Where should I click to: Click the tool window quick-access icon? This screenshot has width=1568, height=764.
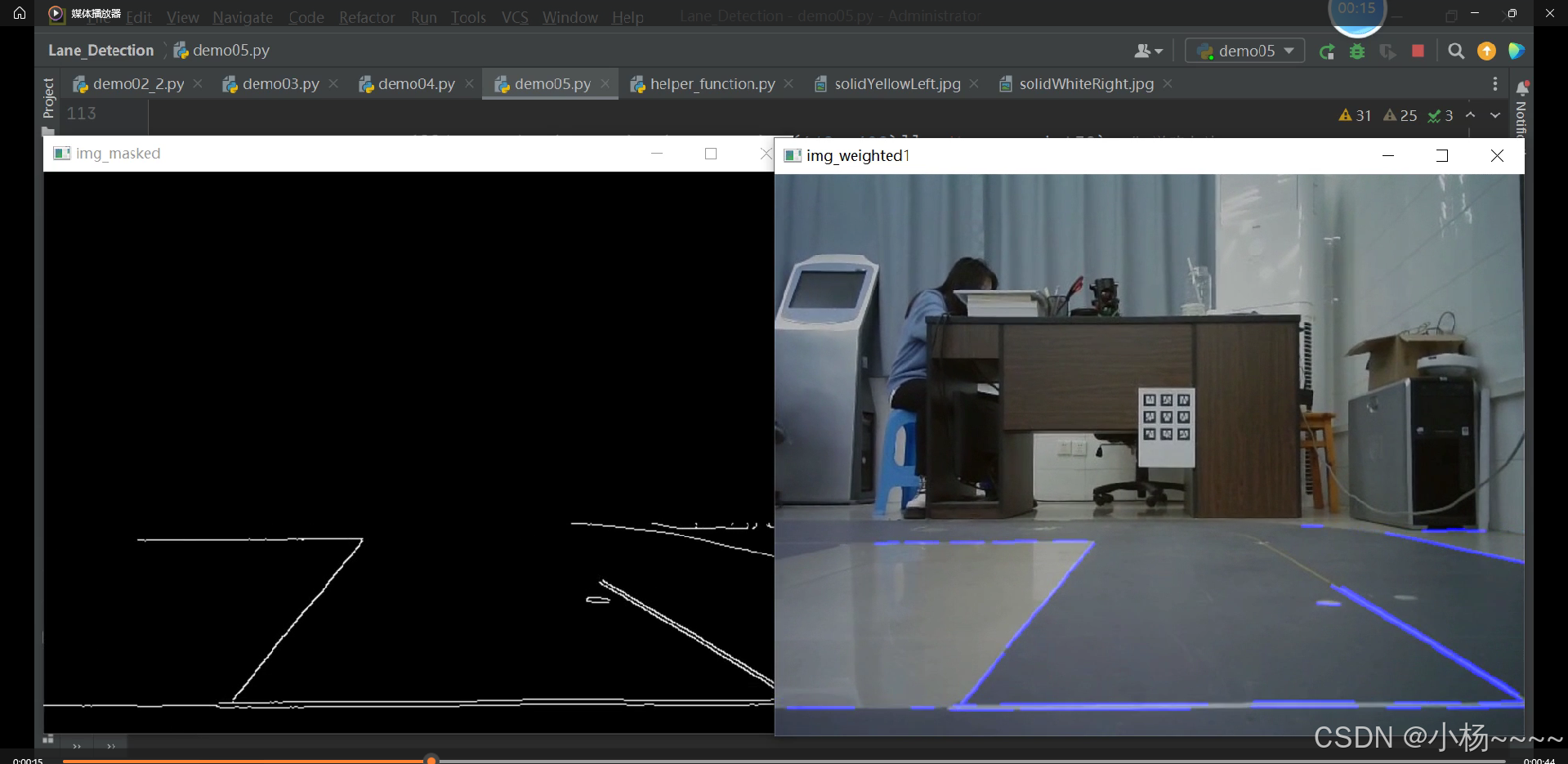(x=48, y=739)
